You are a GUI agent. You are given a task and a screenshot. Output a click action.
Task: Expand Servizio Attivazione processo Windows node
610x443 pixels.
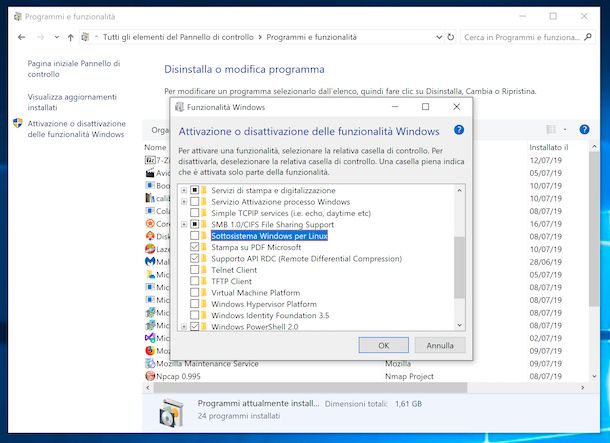pos(184,202)
